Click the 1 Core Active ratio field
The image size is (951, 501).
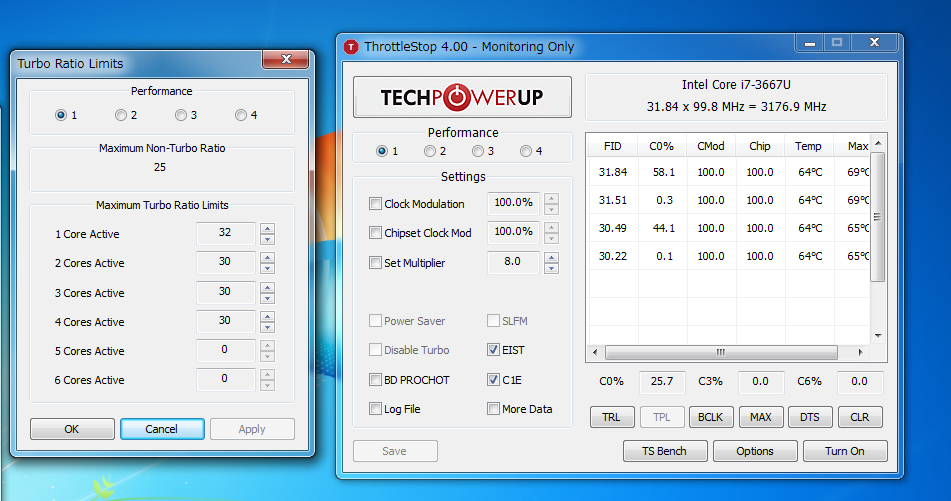point(225,233)
